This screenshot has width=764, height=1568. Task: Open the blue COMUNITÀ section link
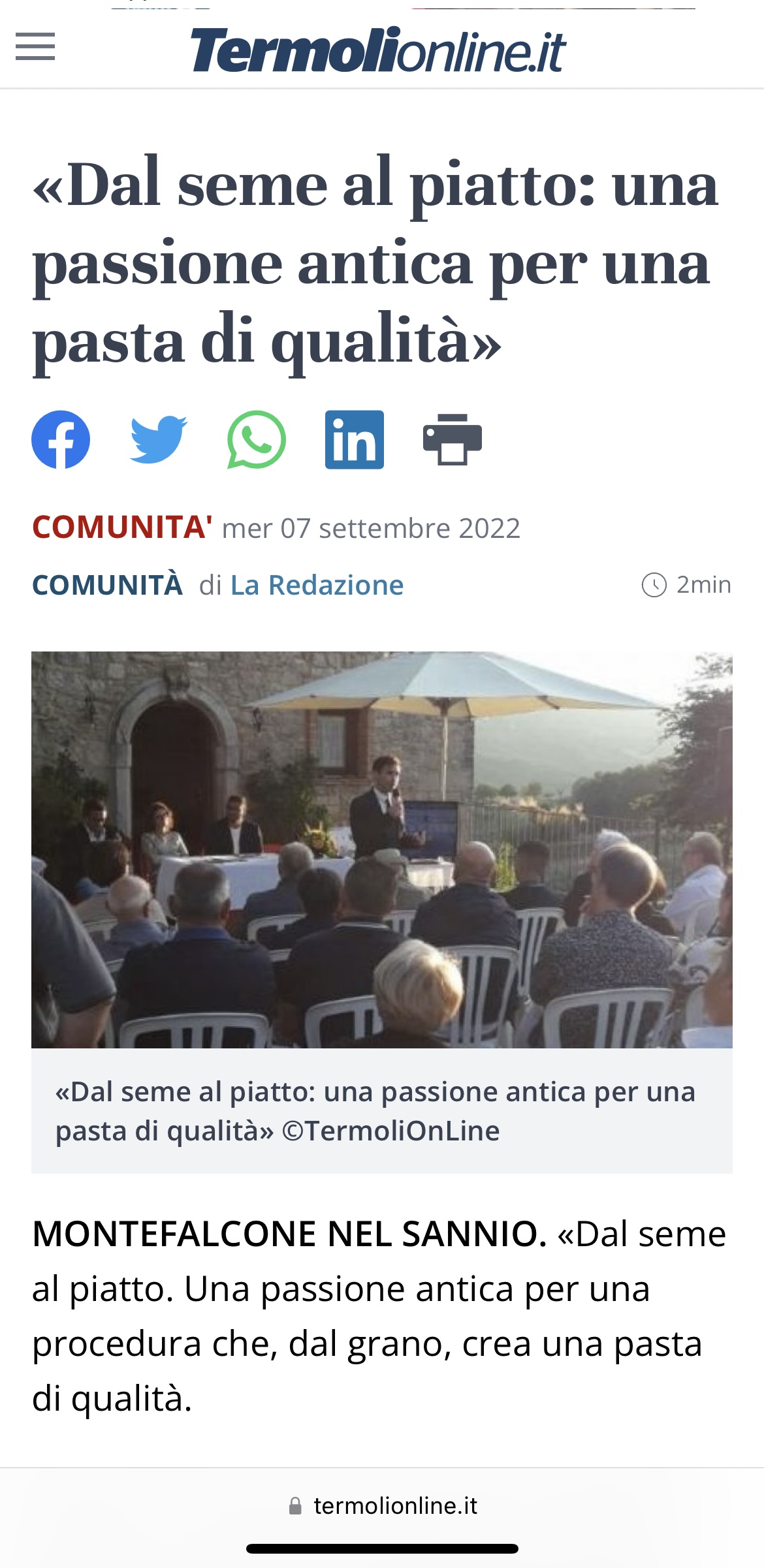[x=107, y=585]
